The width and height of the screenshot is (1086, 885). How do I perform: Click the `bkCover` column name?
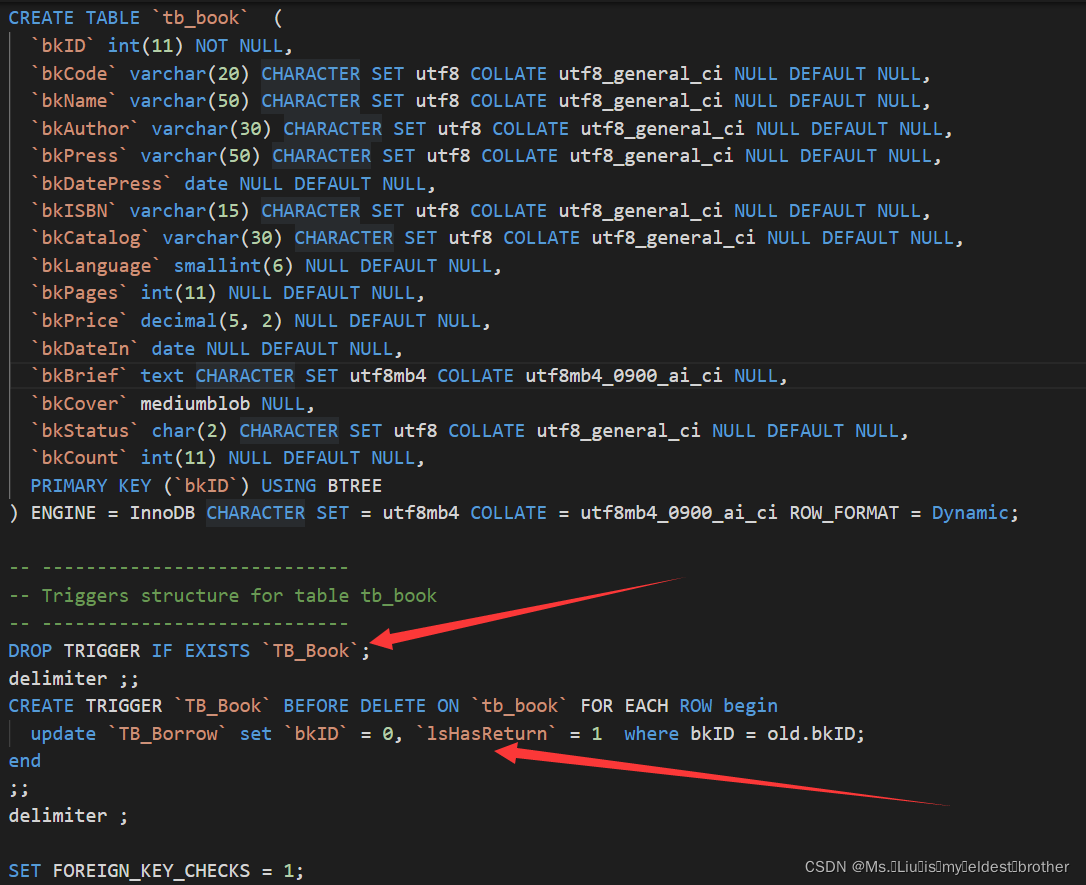tap(80, 403)
